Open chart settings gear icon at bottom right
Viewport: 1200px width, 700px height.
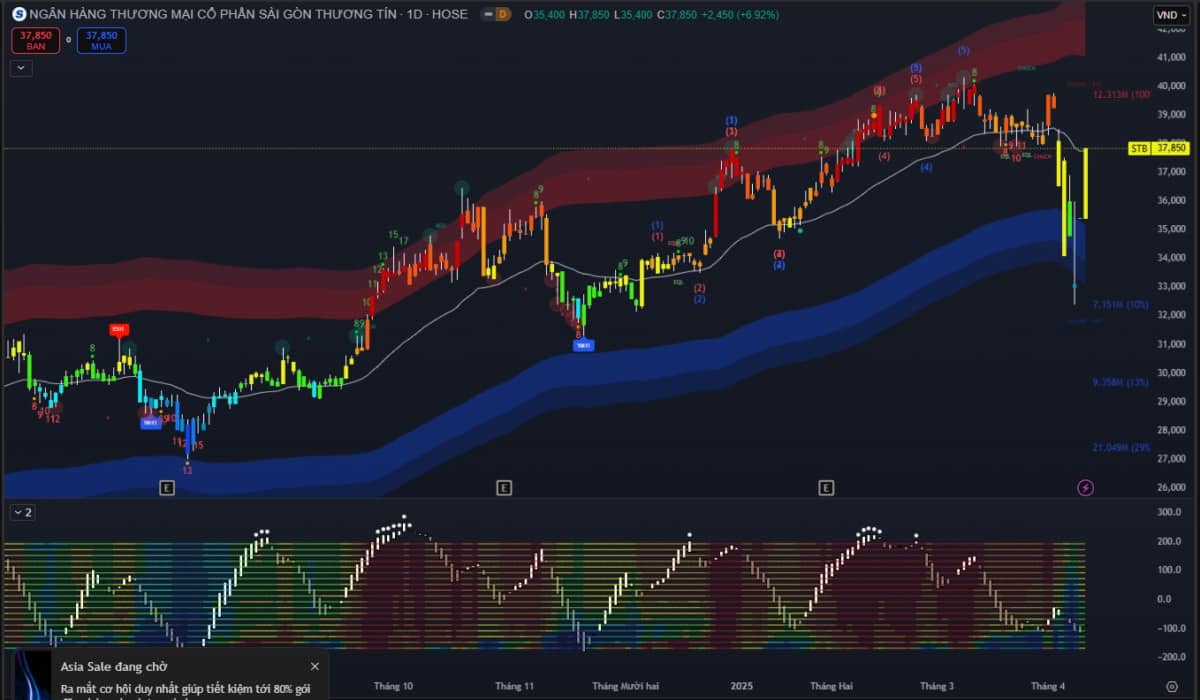pos(1172,686)
